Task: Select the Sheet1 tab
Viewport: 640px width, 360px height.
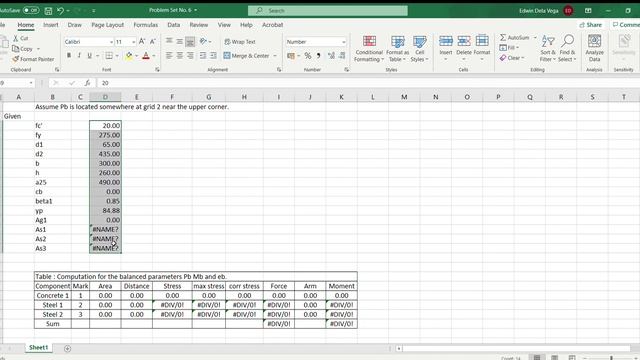Action: (38, 348)
